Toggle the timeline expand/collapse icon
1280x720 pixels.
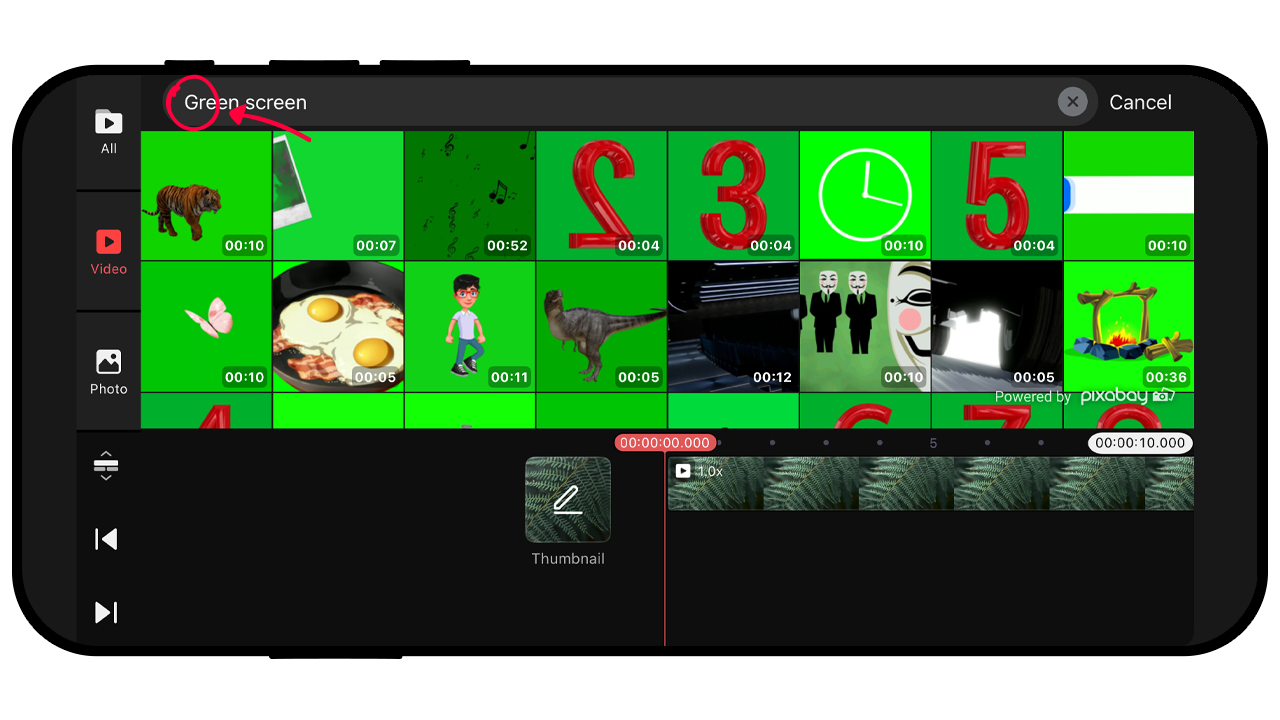(x=106, y=467)
